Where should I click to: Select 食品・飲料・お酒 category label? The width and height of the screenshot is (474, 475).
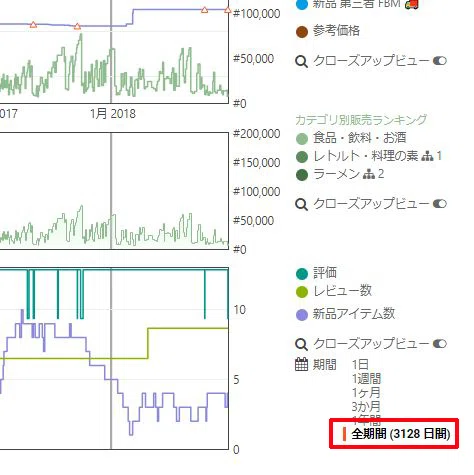pyautogui.click(x=359, y=138)
